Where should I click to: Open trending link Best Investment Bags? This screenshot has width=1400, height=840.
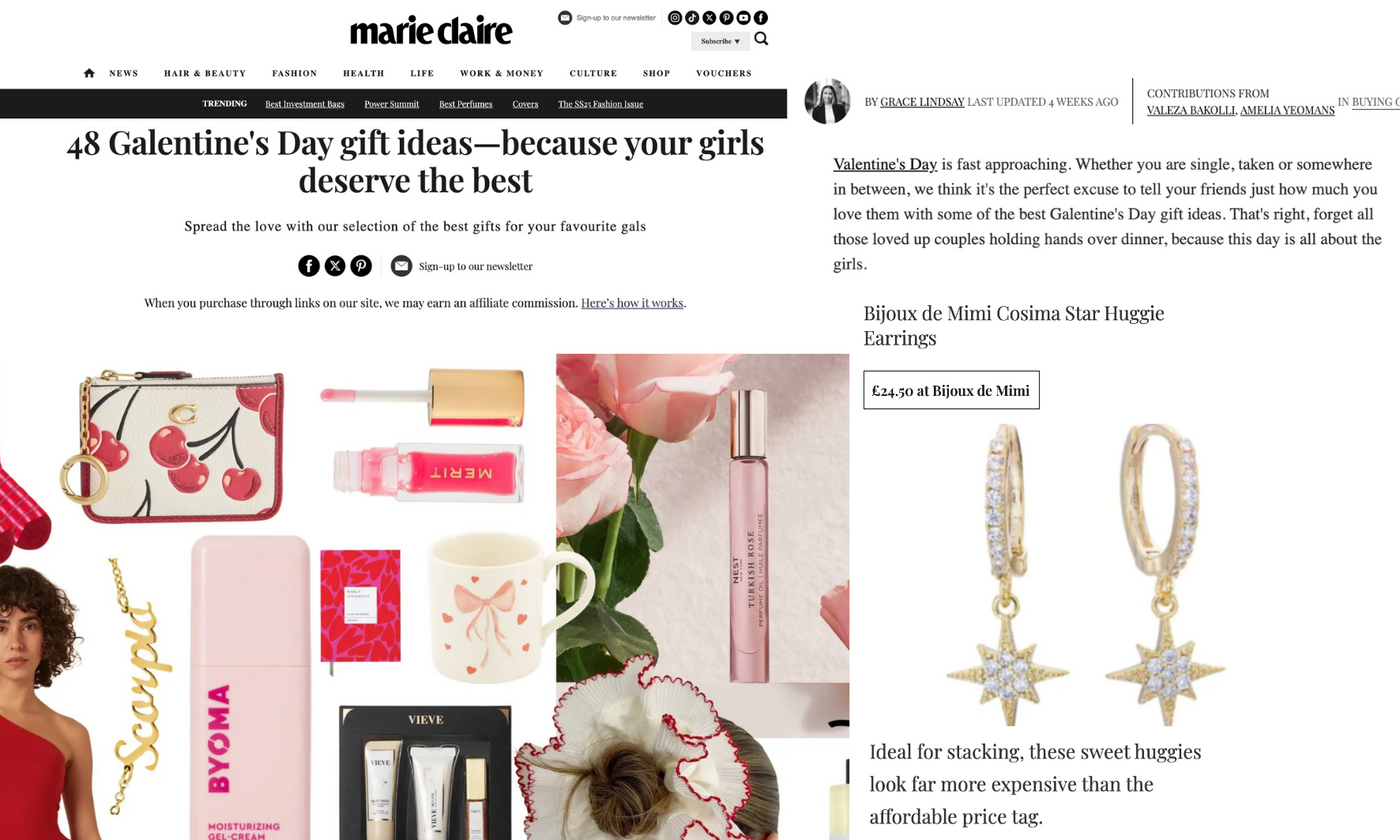tap(305, 104)
